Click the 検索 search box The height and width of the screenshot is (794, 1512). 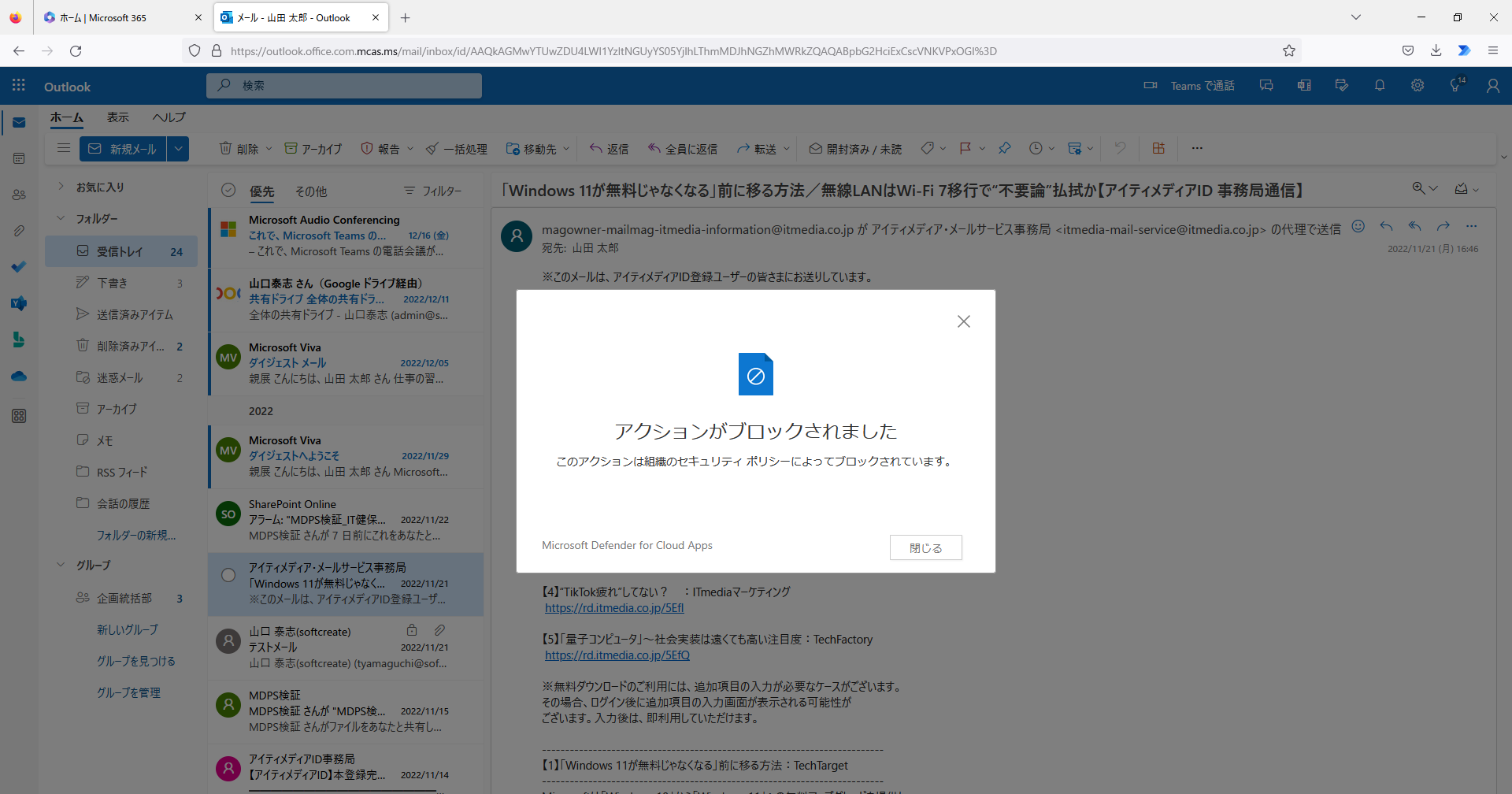(x=344, y=85)
